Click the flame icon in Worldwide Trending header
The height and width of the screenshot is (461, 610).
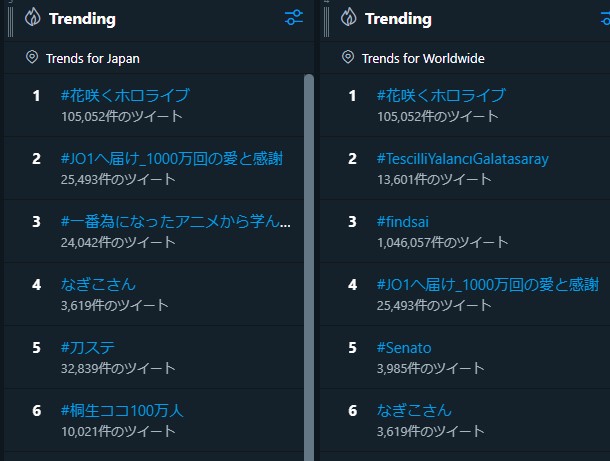[349, 18]
